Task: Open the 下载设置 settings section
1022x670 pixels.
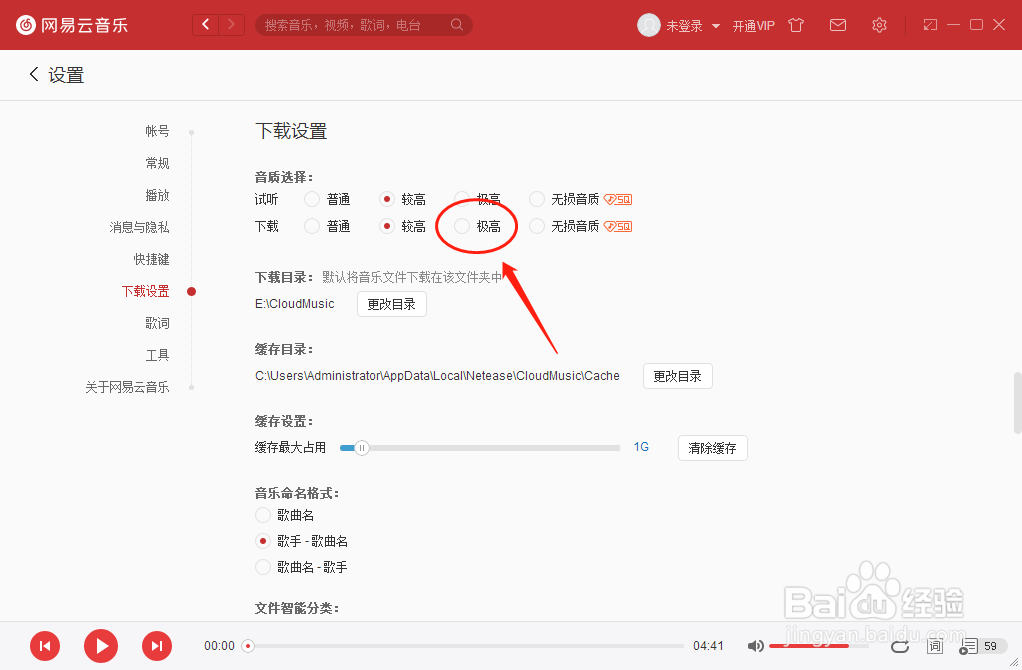Action: (145, 291)
